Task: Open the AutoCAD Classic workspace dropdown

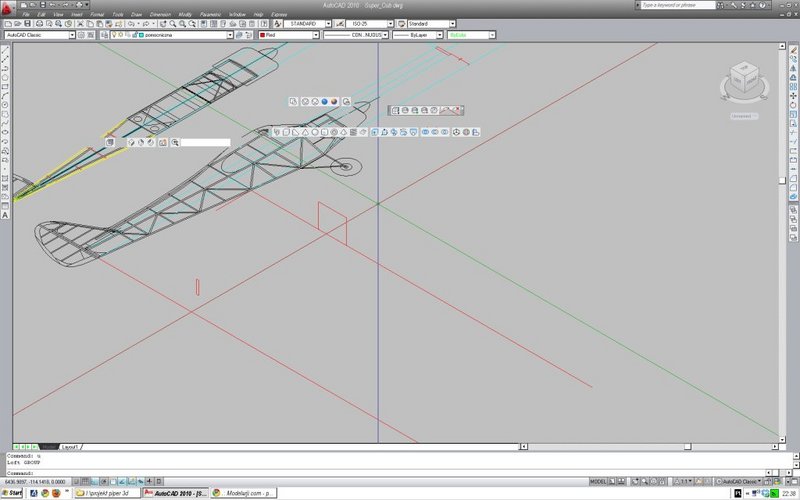Action: (72, 35)
